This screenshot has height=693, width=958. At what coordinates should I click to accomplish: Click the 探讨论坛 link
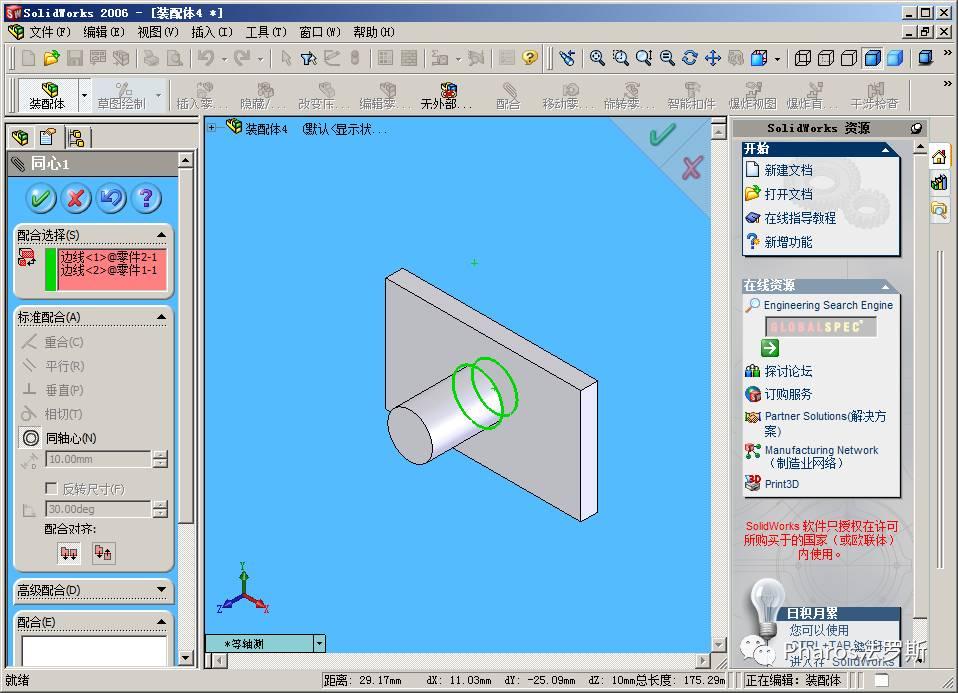pos(788,370)
